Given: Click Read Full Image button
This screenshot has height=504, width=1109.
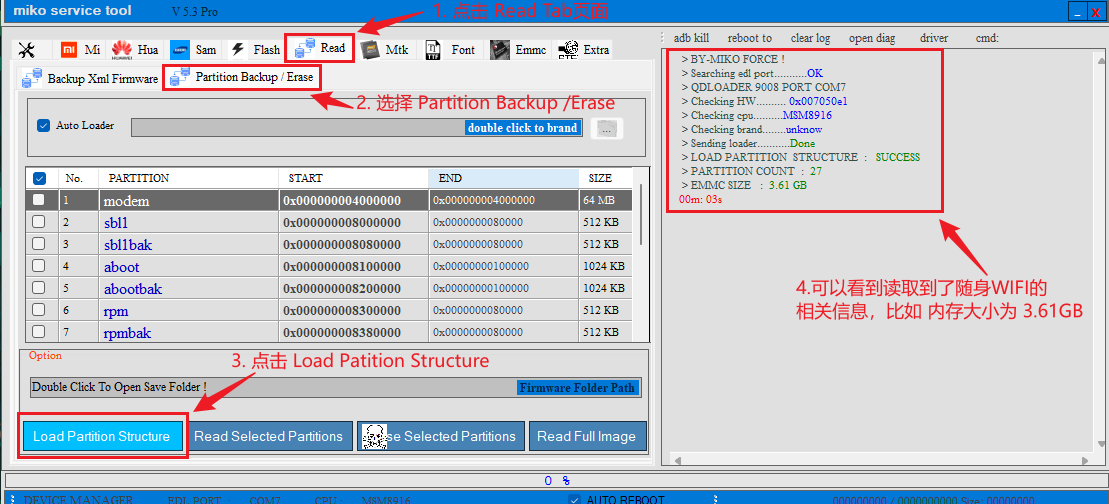Looking at the screenshot, I should coord(586,436).
